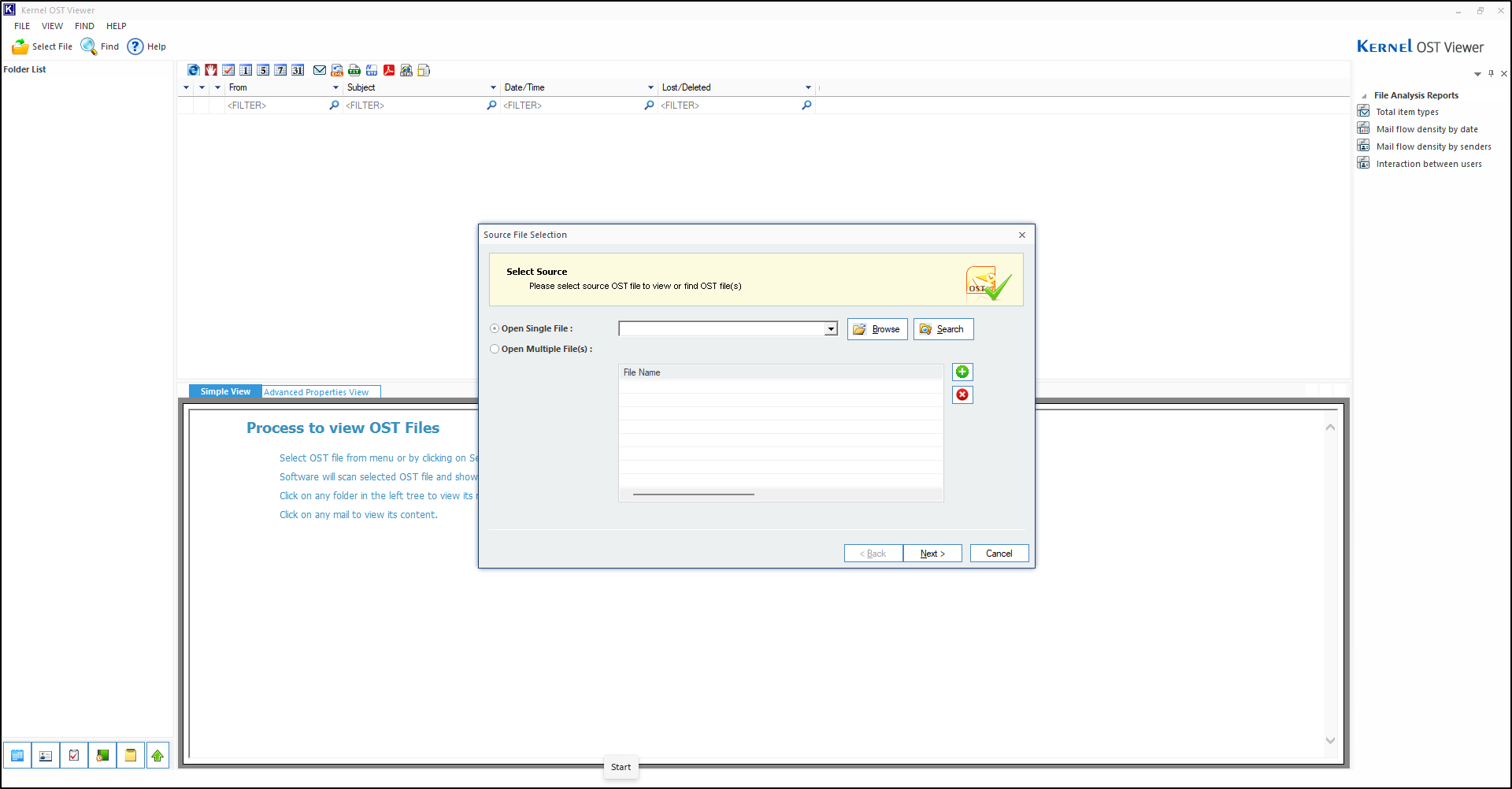
Task: Click the Date/Time filter magnifier icon
Action: pyautogui.click(x=649, y=105)
